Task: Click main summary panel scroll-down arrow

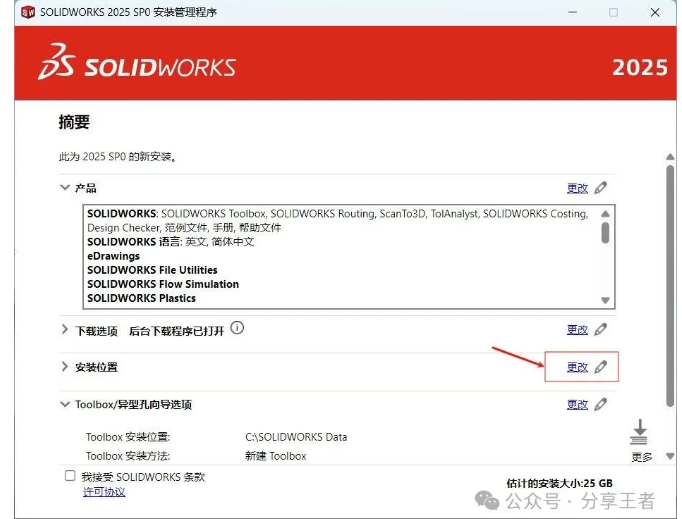Action: click(x=670, y=456)
